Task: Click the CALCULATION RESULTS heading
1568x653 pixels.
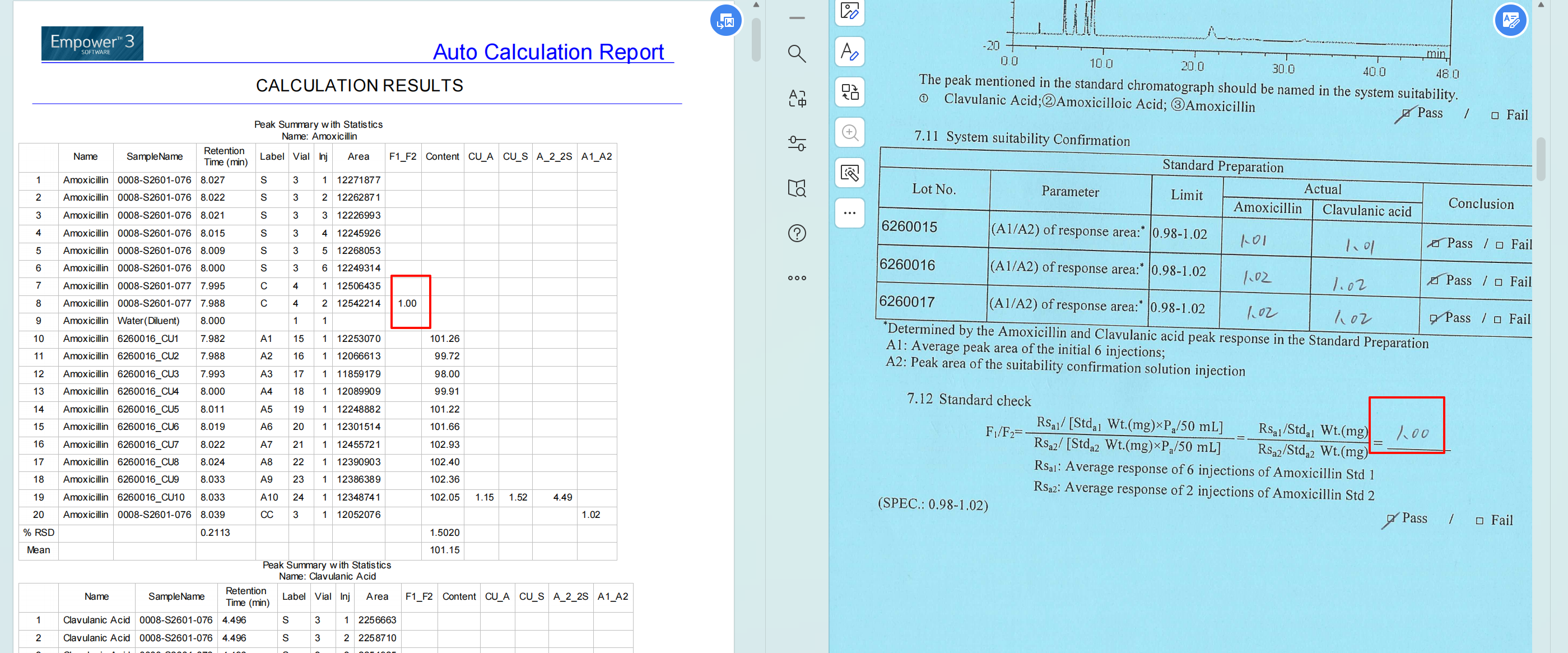Action: pyautogui.click(x=359, y=85)
